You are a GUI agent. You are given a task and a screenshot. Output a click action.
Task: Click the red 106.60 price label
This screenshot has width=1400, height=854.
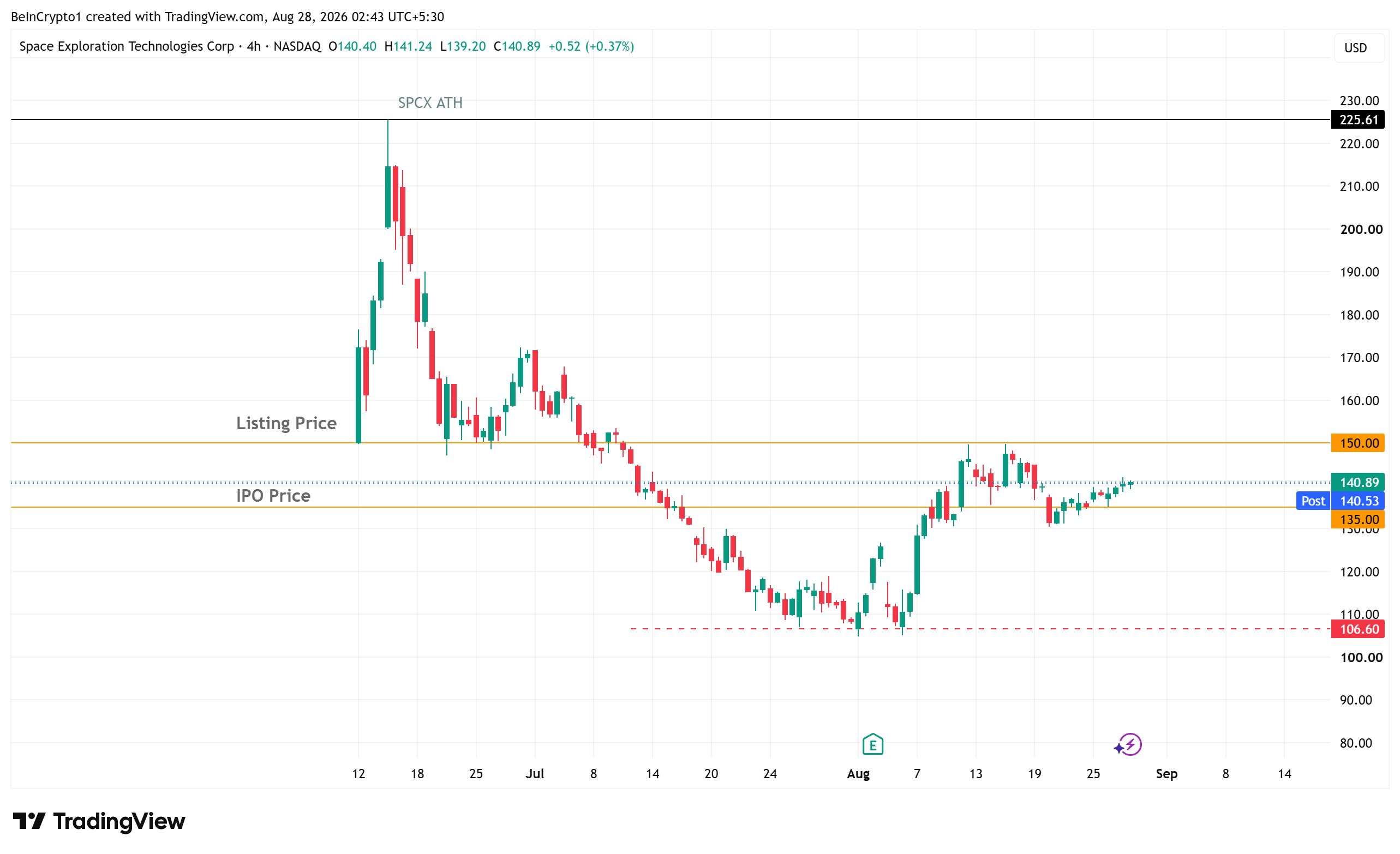[1358, 629]
